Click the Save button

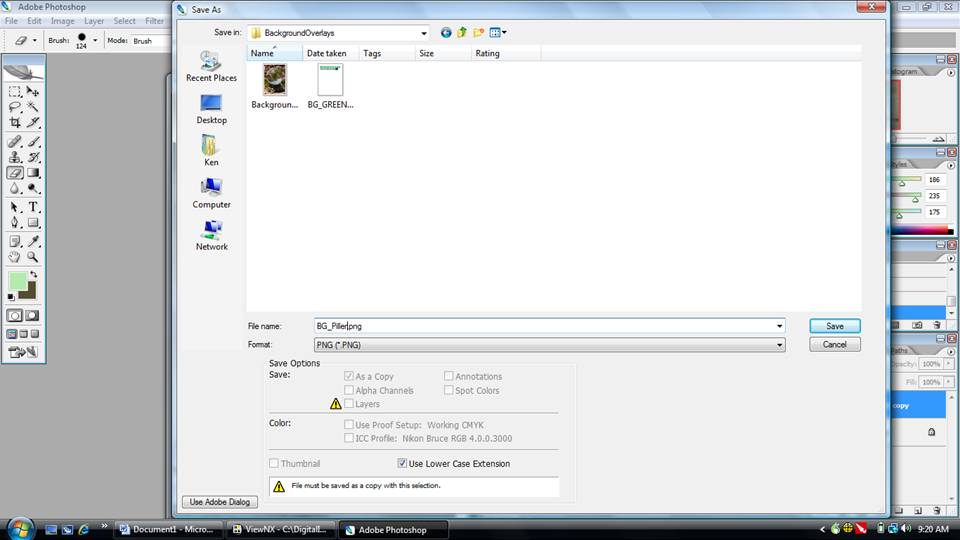(834, 326)
